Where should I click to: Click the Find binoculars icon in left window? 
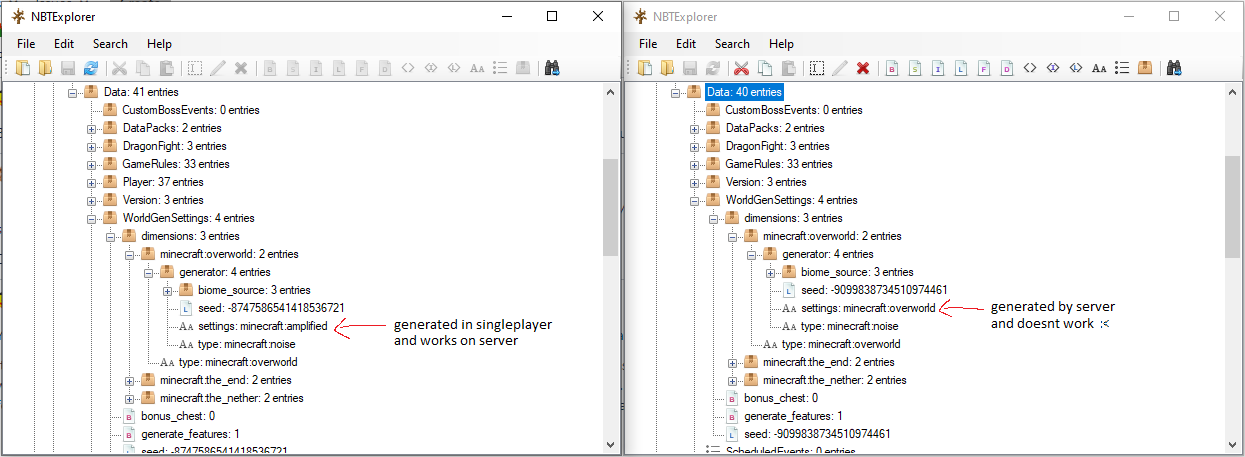[x=551, y=68]
